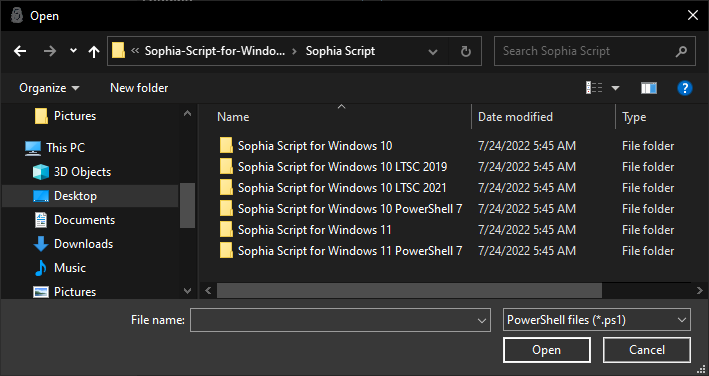709x376 pixels.
Task: Select the 3D Objects sidebar icon
Action: tap(41, 172)
